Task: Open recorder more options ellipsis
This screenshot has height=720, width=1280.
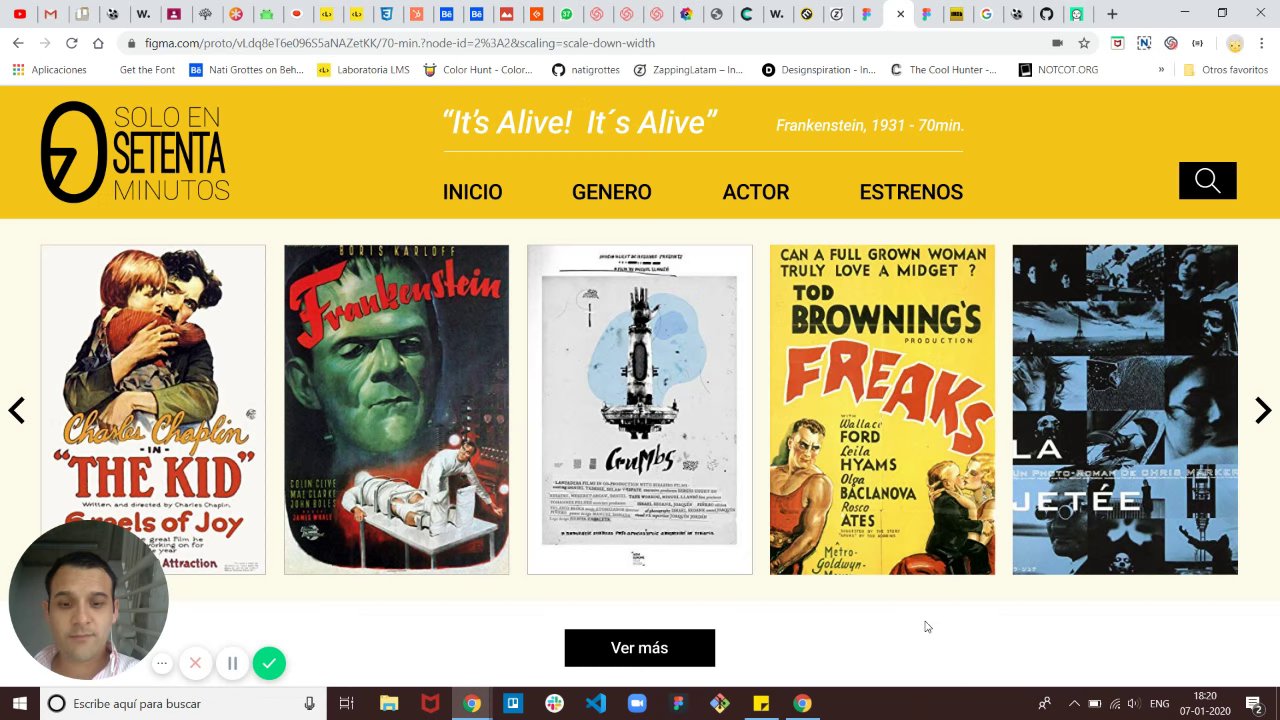Action: (x=162, y=663)
